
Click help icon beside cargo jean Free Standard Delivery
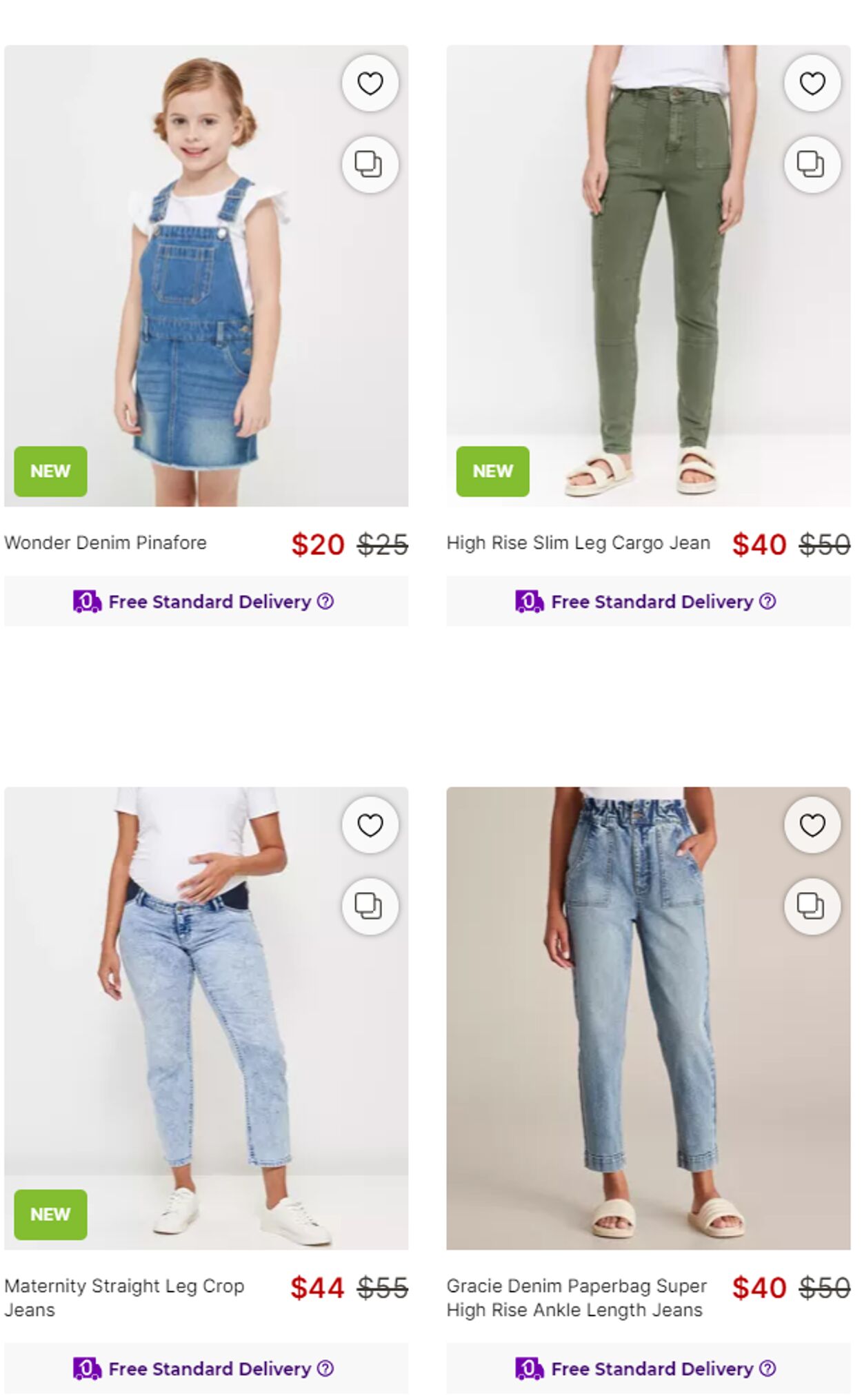(x=768, y=601)
